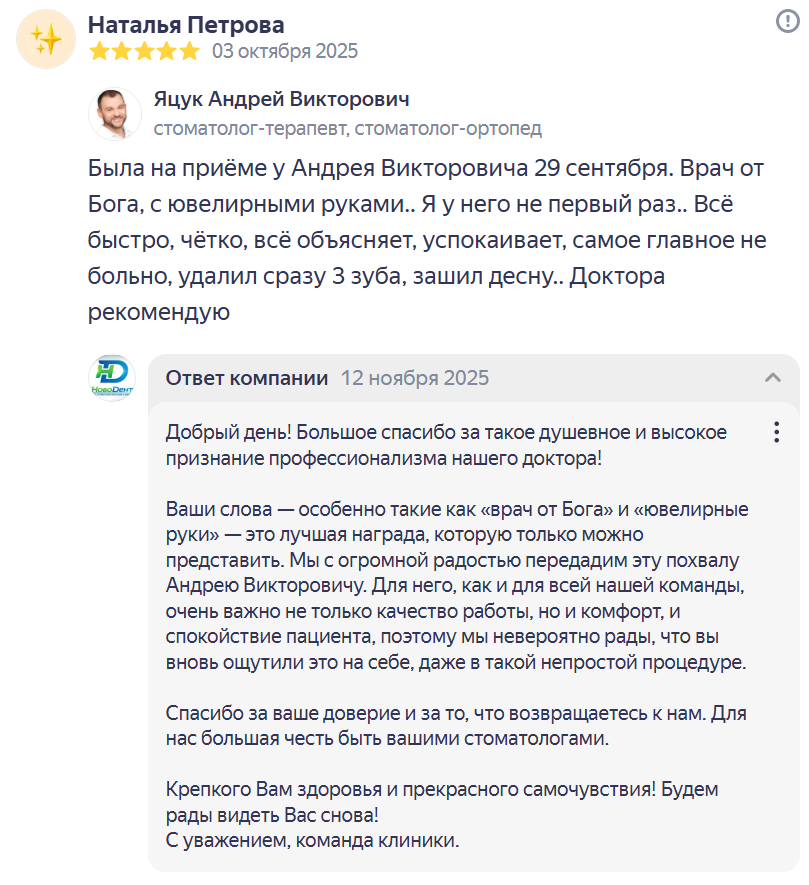Click the НовоДент company logo

pos(109,378)
